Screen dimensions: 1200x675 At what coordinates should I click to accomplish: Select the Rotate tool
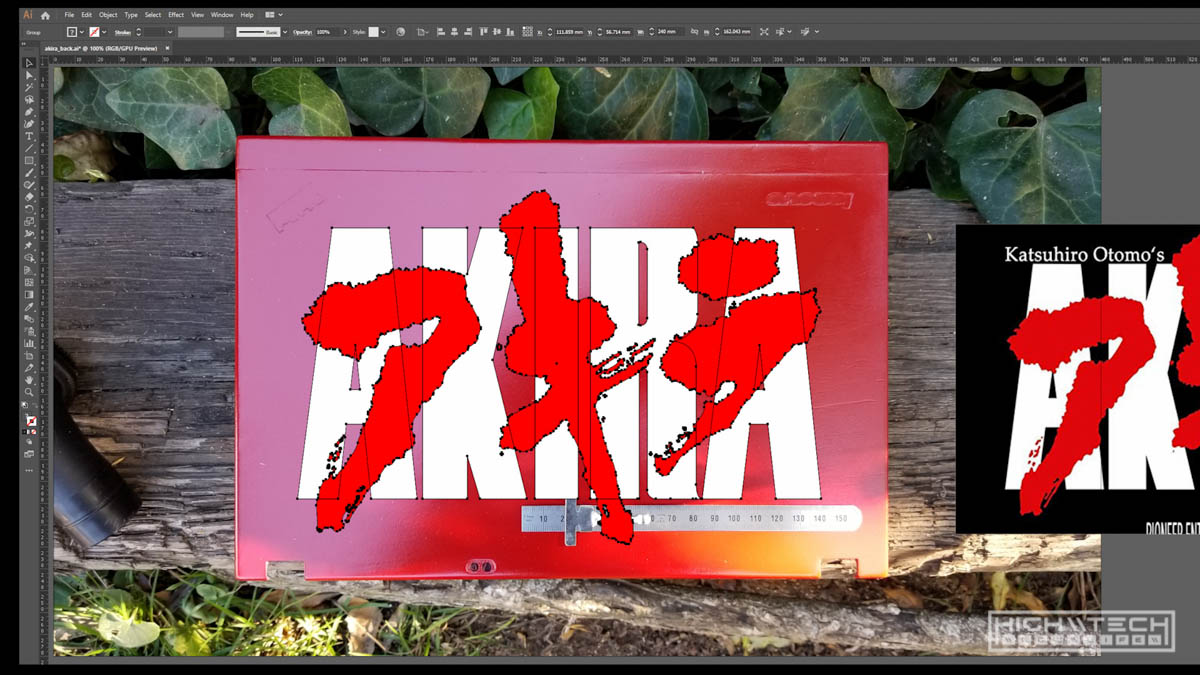click(29, 209)
